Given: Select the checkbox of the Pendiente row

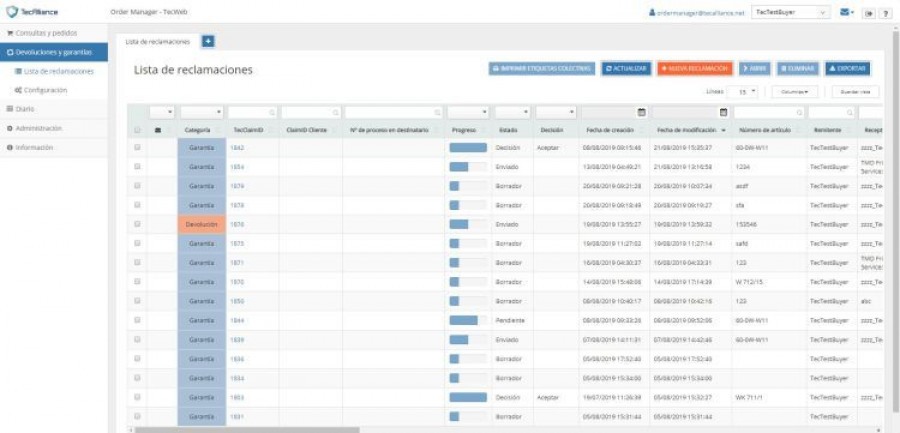Looking at the screenshot, I should click(x=137, y=320).
